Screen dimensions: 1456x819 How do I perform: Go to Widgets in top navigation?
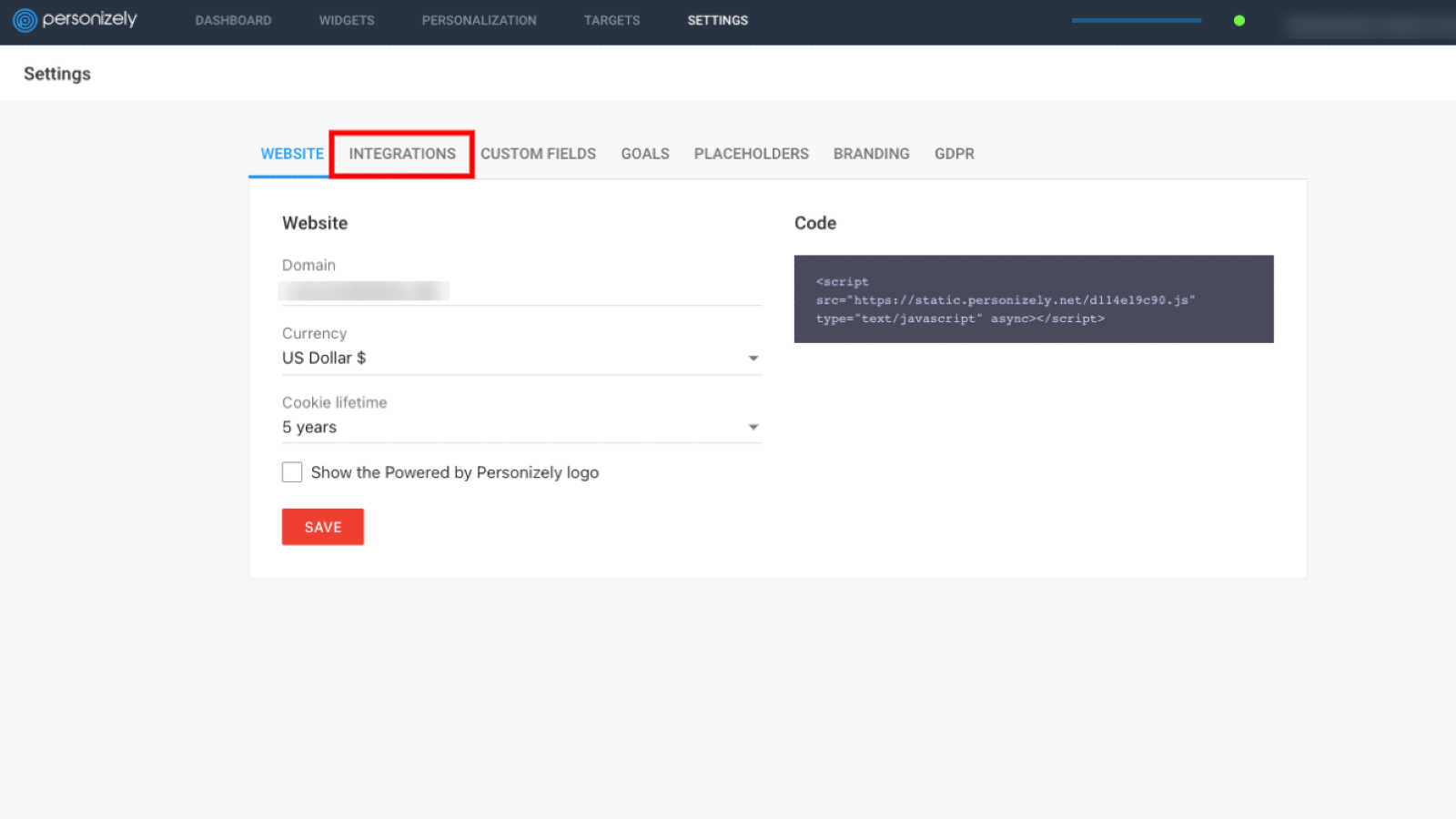coord(347,20)
